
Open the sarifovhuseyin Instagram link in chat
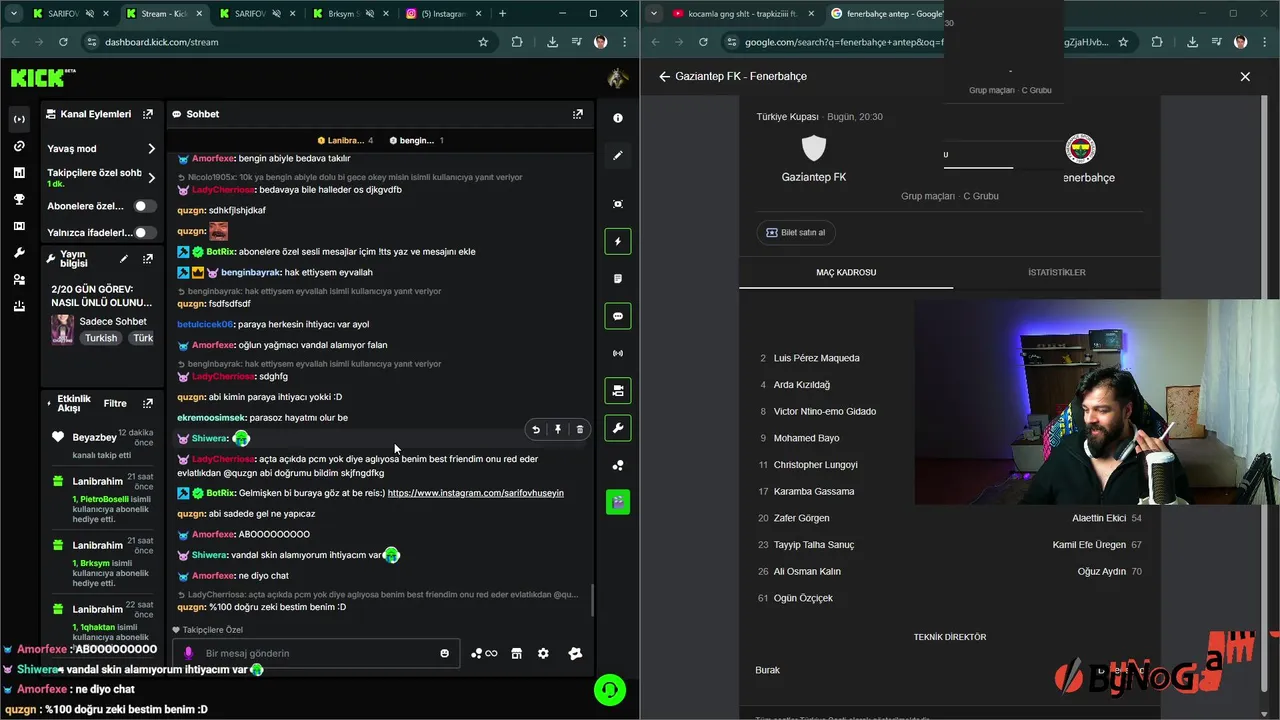coord(476,493)
